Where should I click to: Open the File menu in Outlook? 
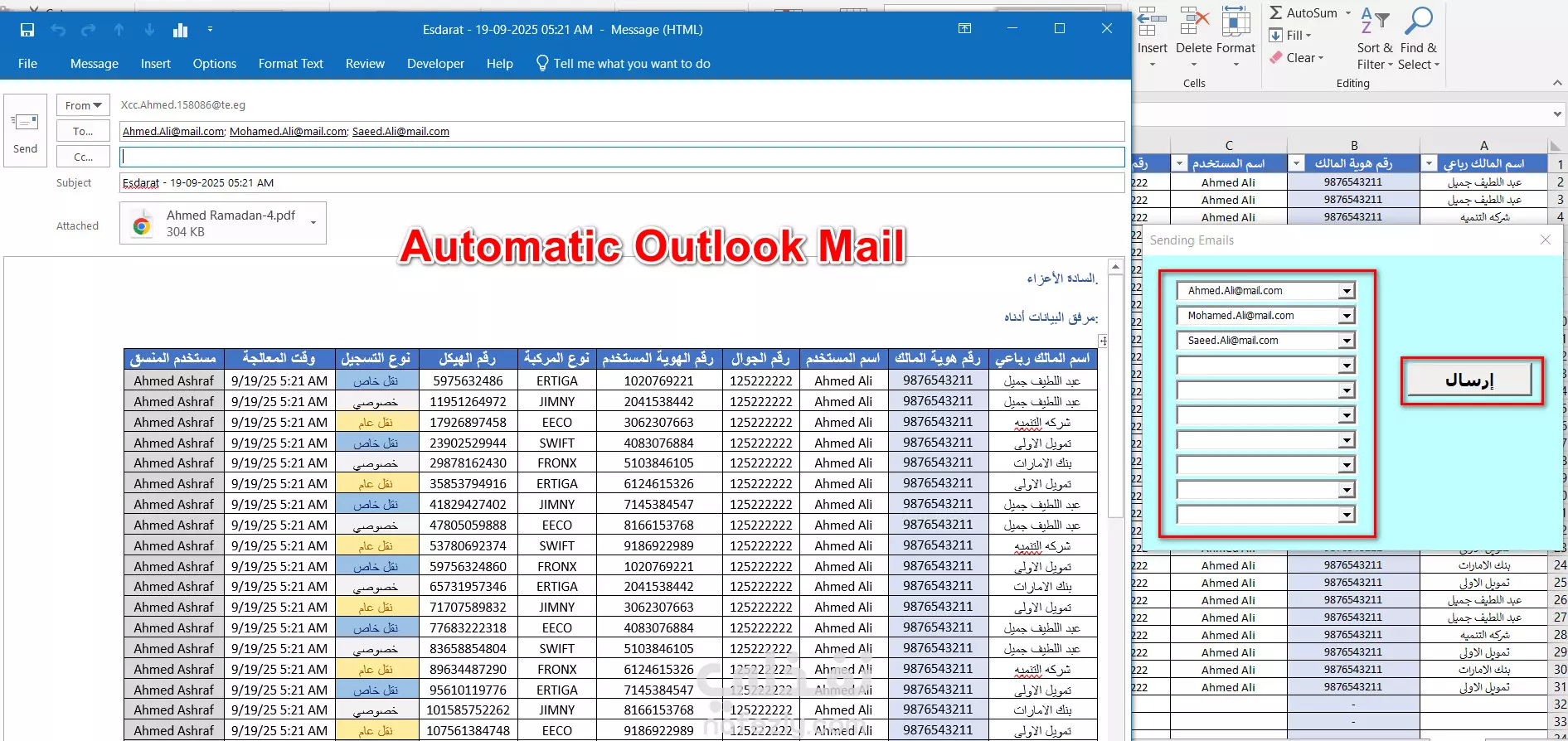(x=27, y=64)
